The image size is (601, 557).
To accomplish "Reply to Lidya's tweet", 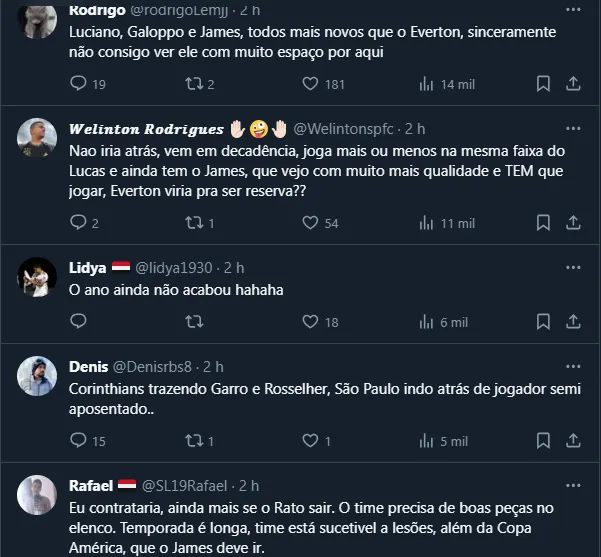I will (79, 322).
